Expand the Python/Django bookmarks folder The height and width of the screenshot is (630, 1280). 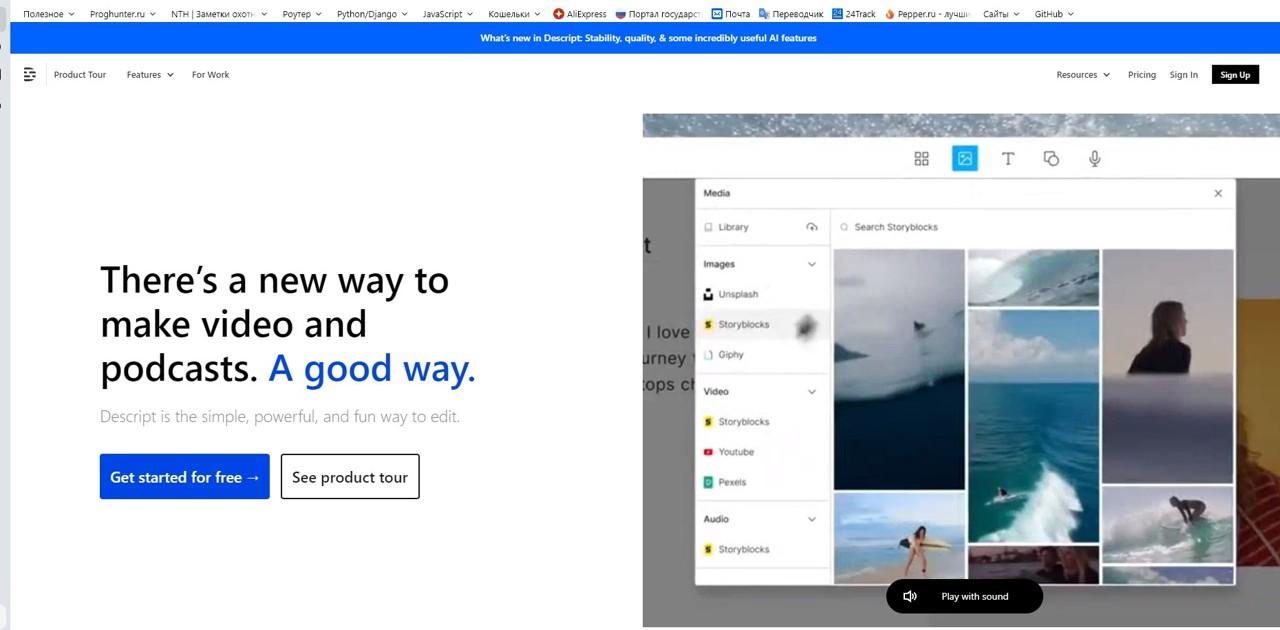click(373, 14)
